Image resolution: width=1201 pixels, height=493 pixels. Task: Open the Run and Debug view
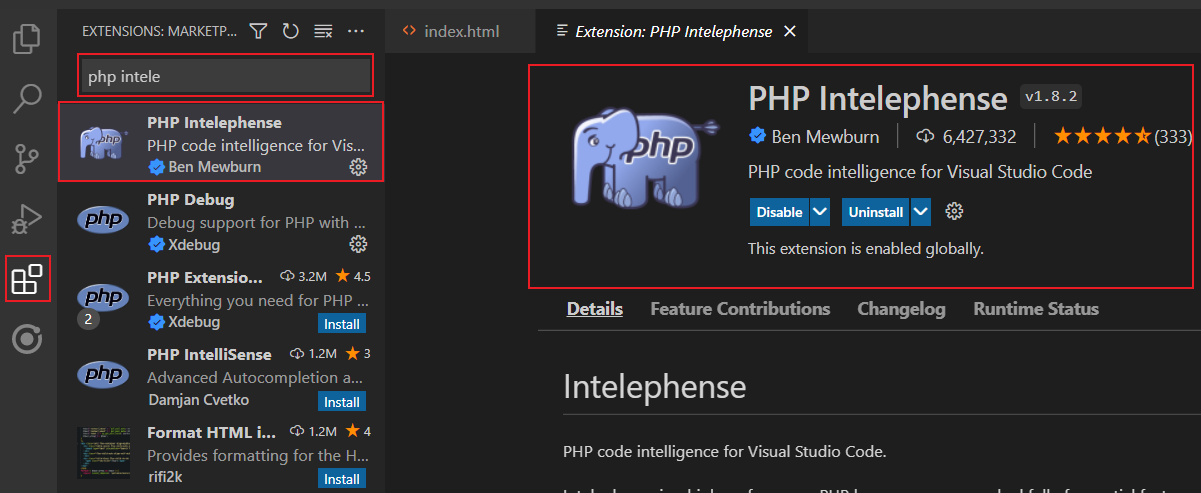[27, 218]
